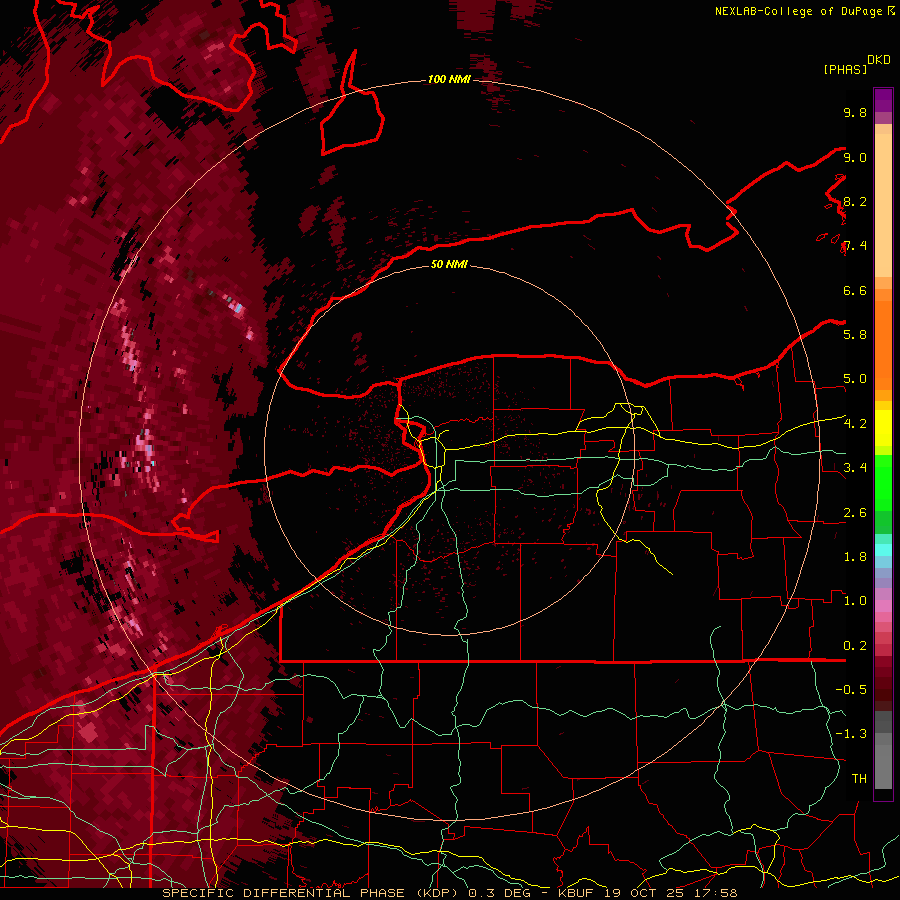Click the 0.2 value on the color scale

(855, 646)
